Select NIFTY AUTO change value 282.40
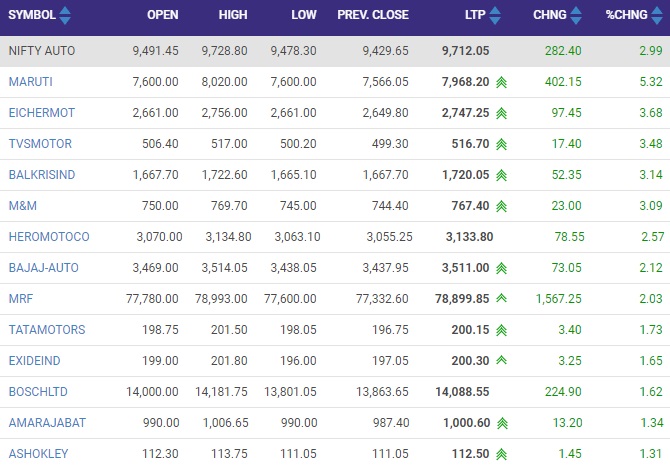The image size is (670, 469). [x=563, y=51]
